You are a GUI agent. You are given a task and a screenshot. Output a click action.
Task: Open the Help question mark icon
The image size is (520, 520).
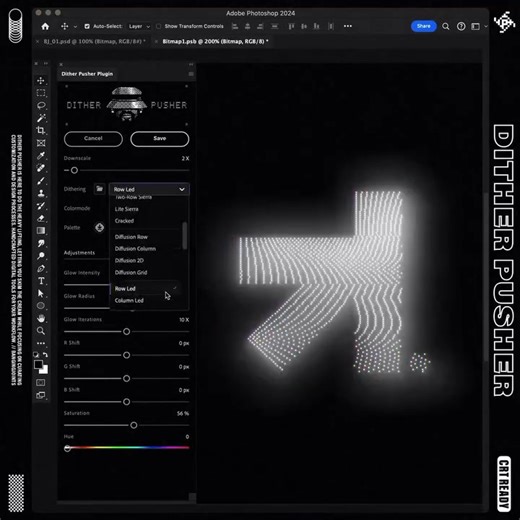coord(461,26)
